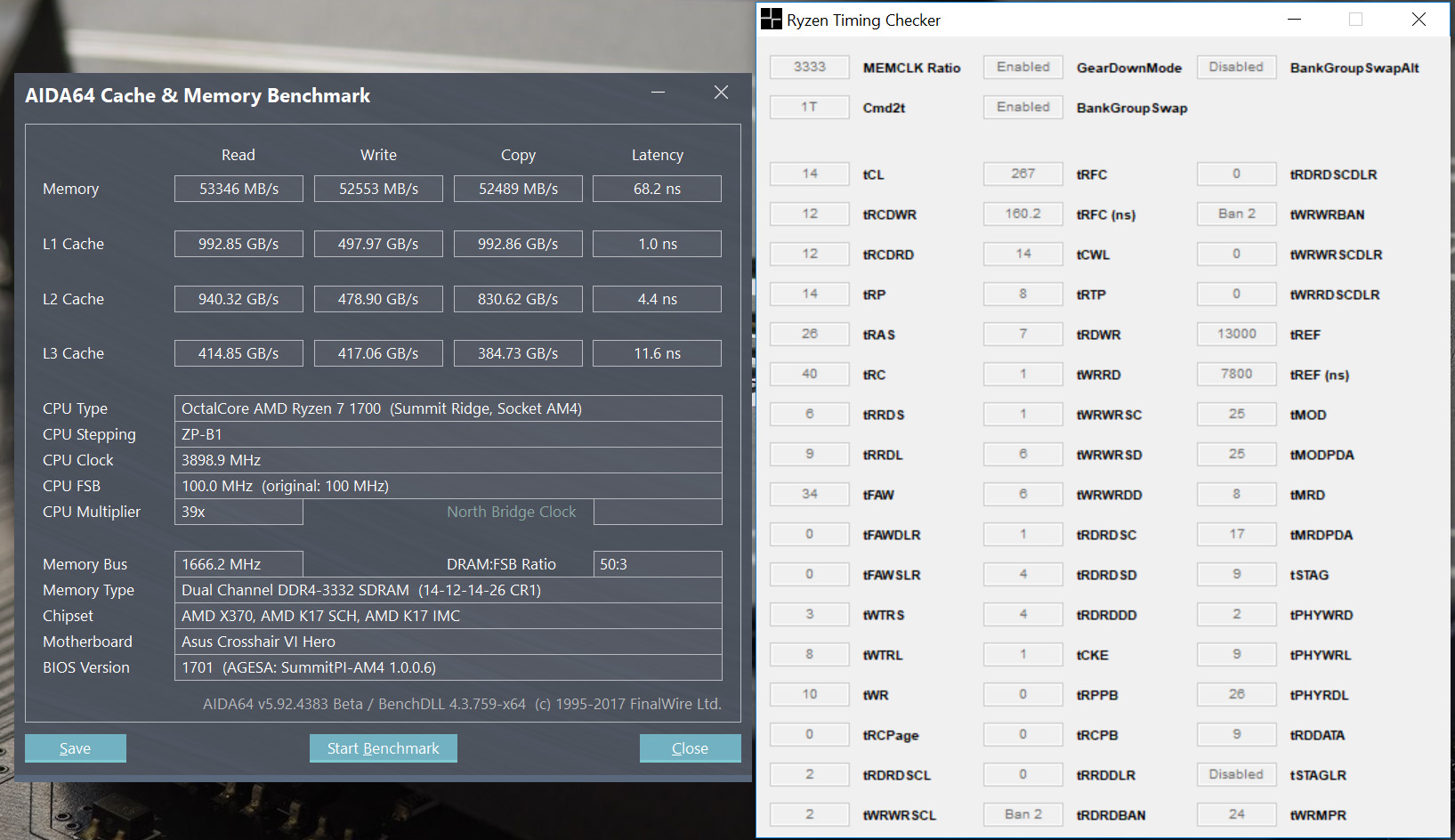Click the tRC field showing 40
This screenshot has width=1455, height=840.
[x=810, y=374]
